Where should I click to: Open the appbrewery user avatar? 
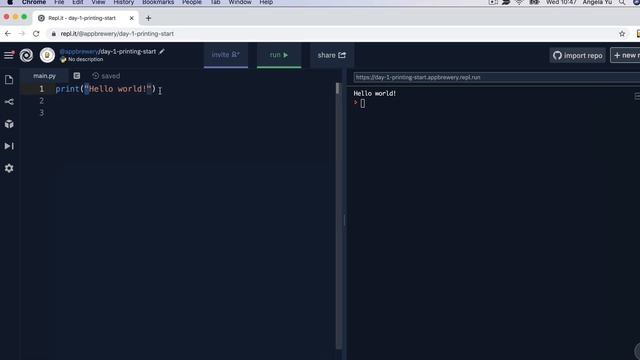coord(47,55)
